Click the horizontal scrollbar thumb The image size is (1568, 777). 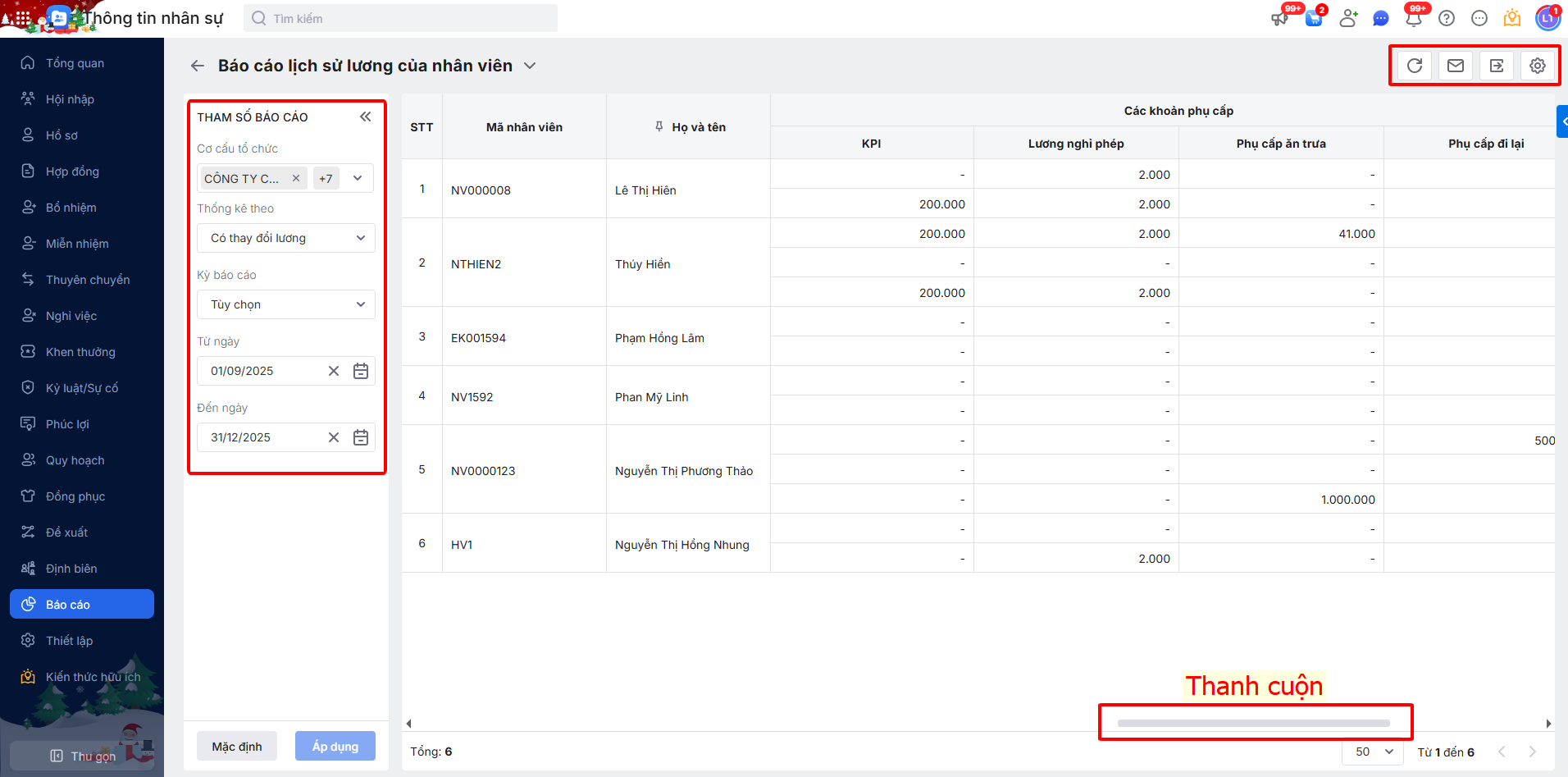1253,724
